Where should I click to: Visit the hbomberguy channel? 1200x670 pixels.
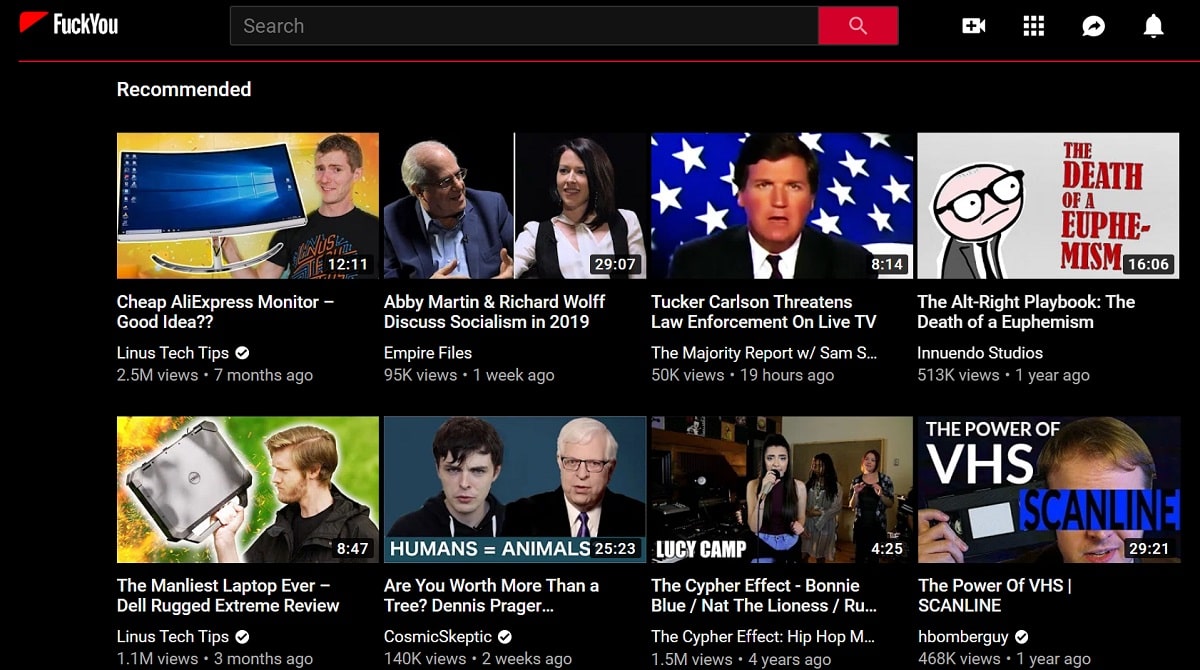click(x=963, y=637)
